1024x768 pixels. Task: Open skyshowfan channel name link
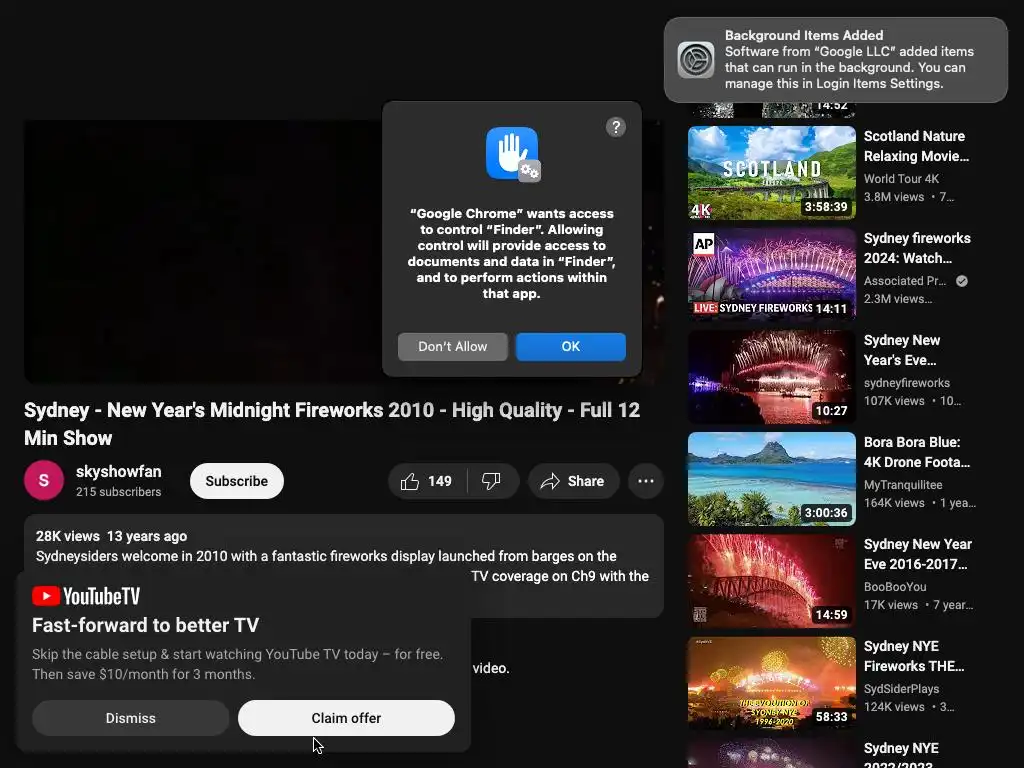(118, 472)
